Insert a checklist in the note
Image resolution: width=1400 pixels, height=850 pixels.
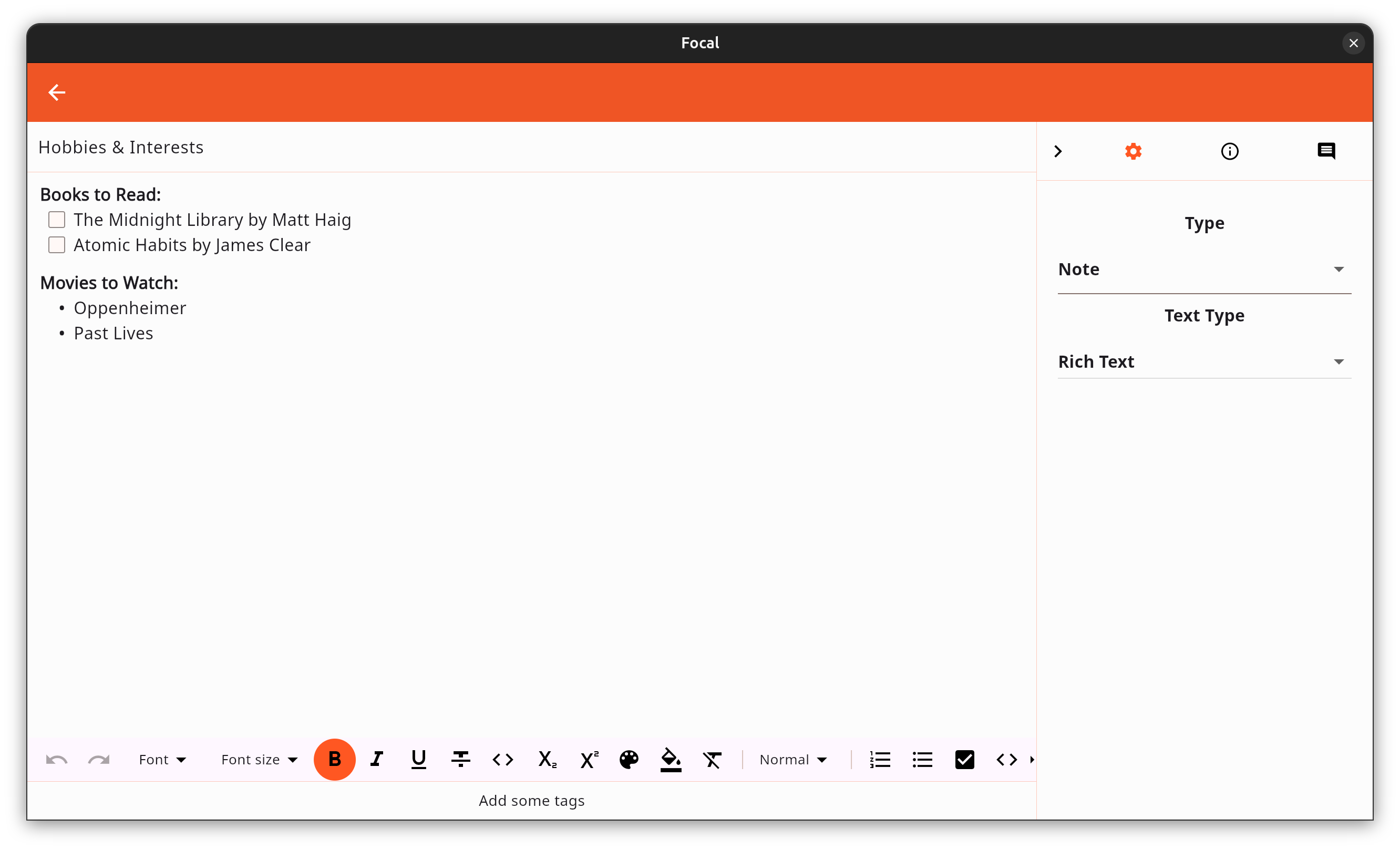(965, 759)
